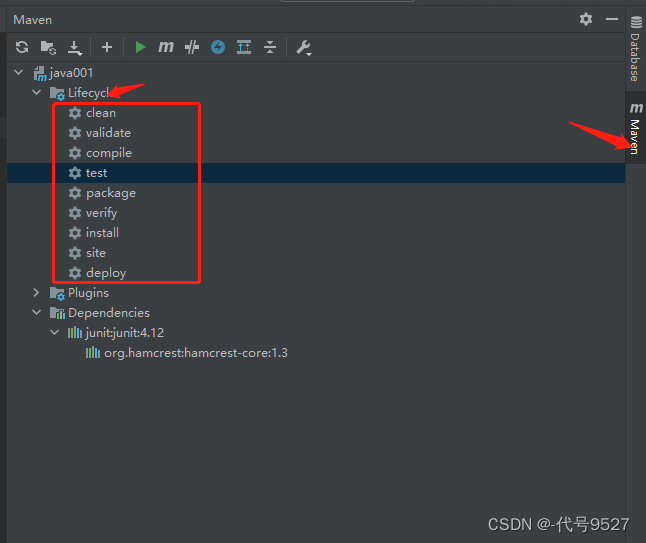Run Maven build with green play icon
The height and width of the screenshot is (543, 646).
tap(140, 47)
